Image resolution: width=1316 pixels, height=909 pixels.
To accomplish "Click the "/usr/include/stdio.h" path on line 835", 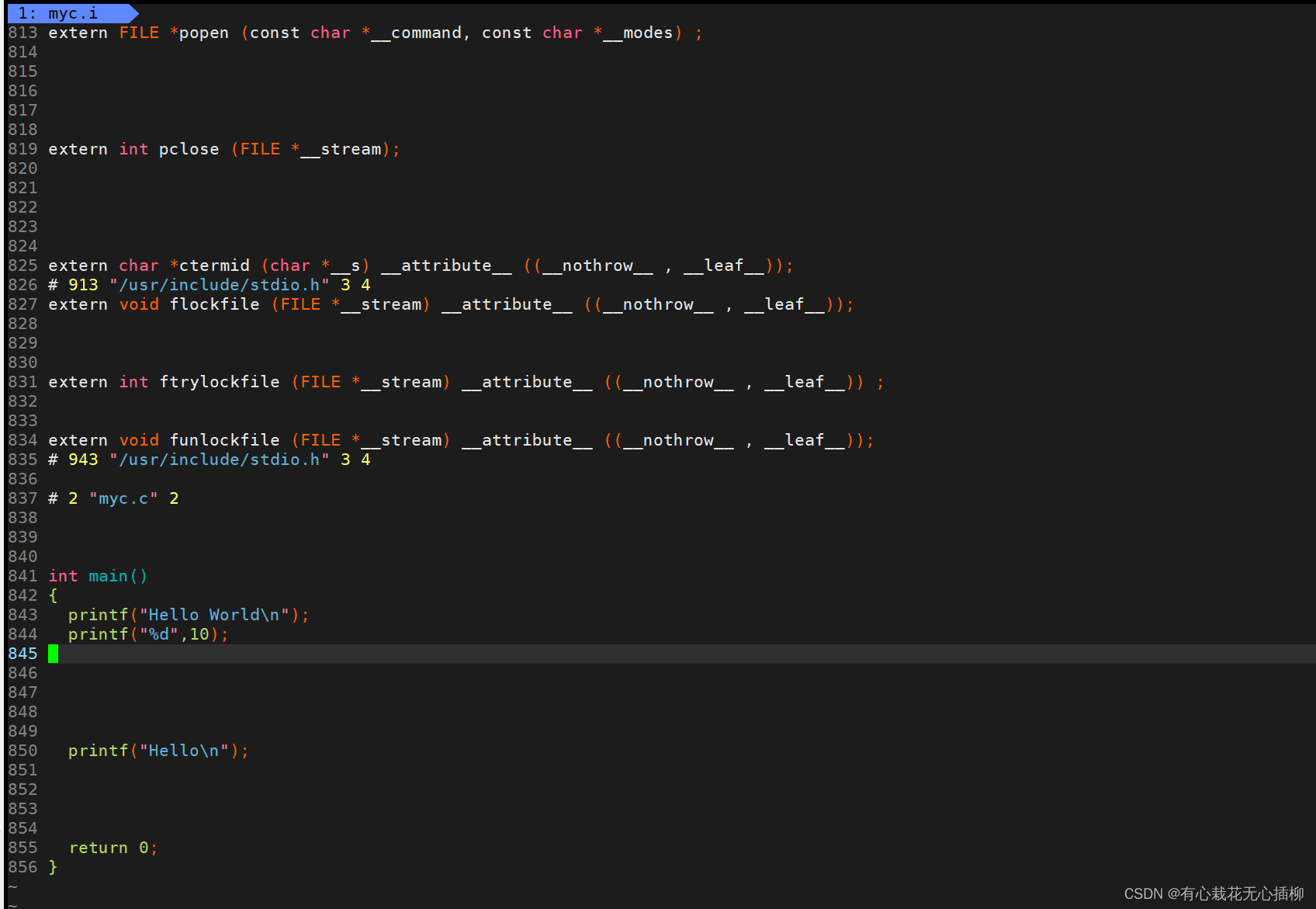I will pyautogui.click(x=220, y=460).
